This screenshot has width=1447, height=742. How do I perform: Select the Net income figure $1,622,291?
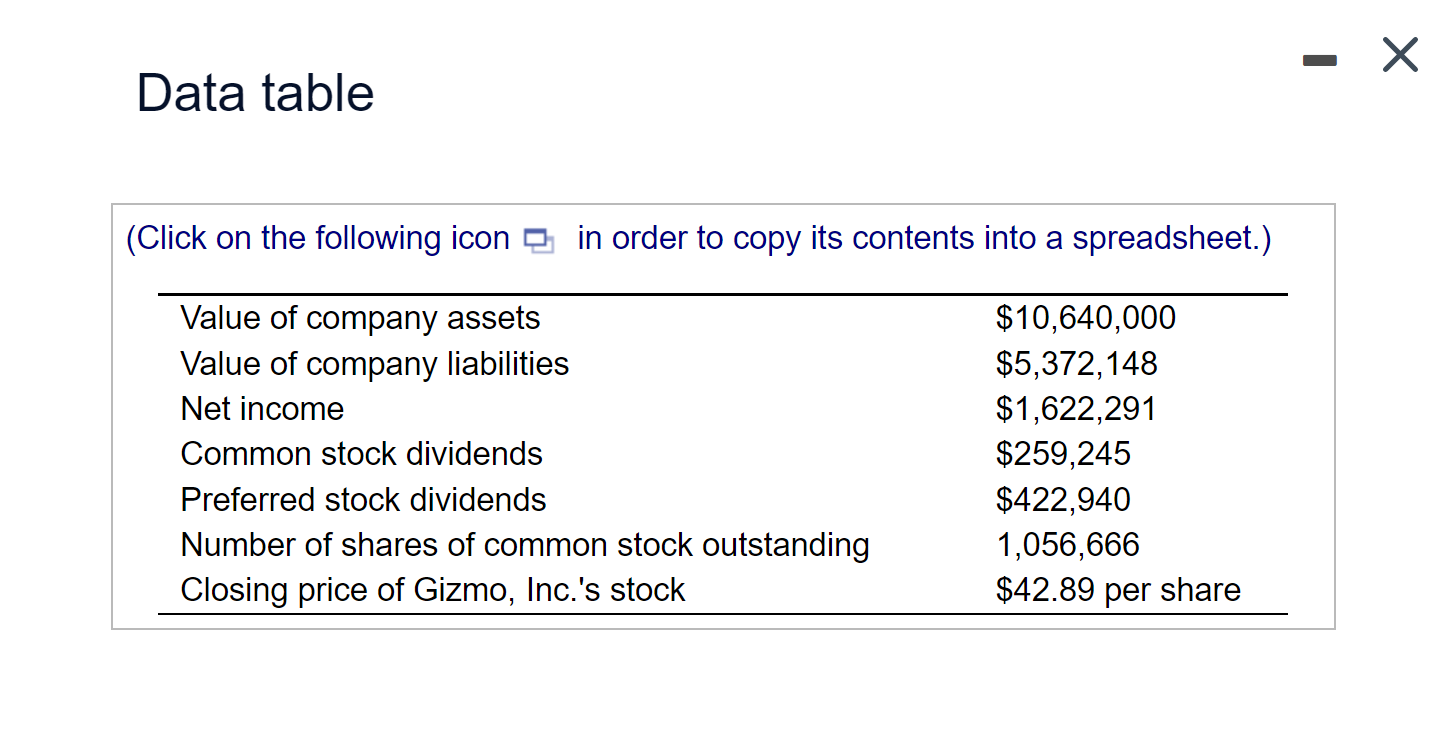(1075, 408)
